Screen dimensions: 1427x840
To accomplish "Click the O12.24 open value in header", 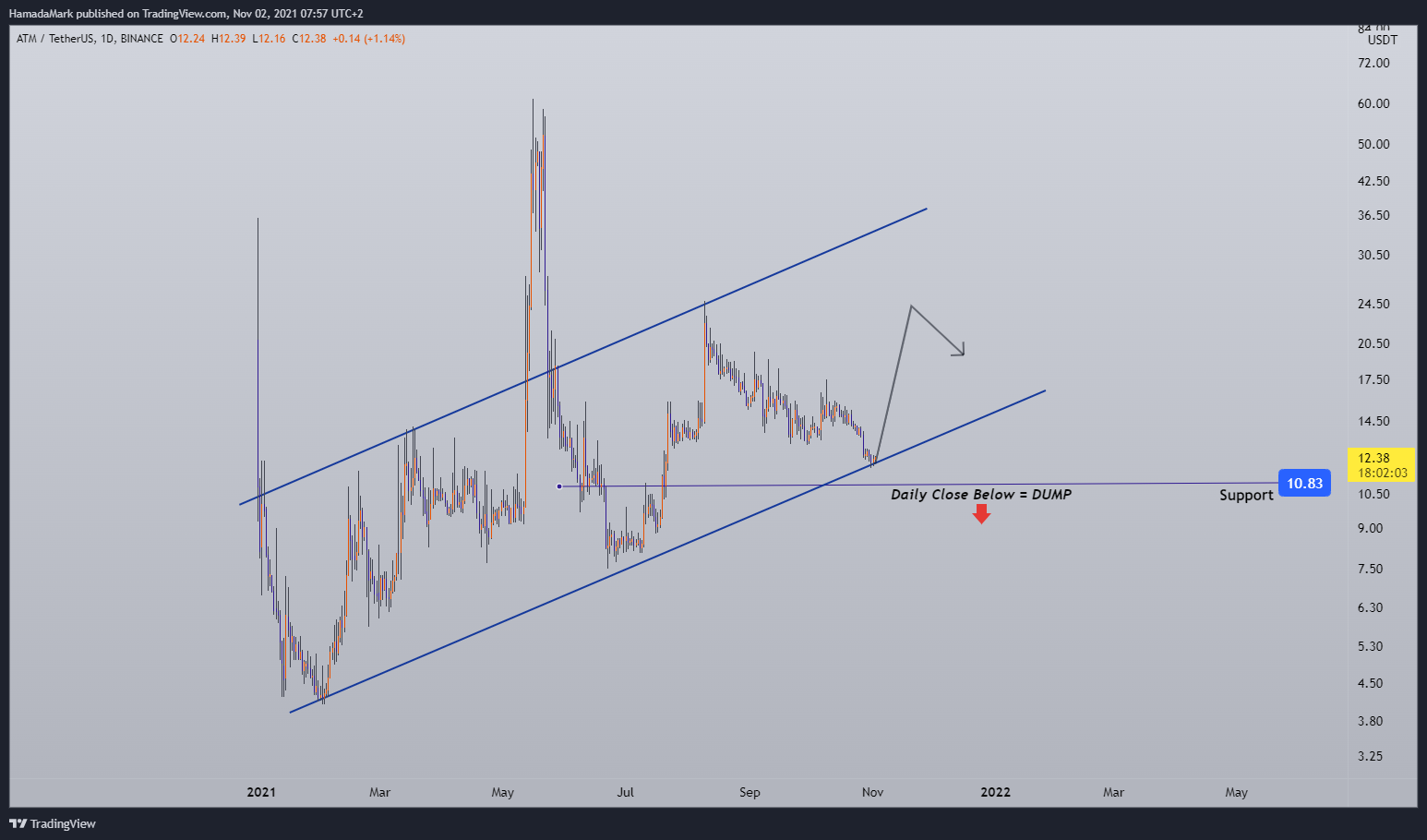I will tap(187, 39).
